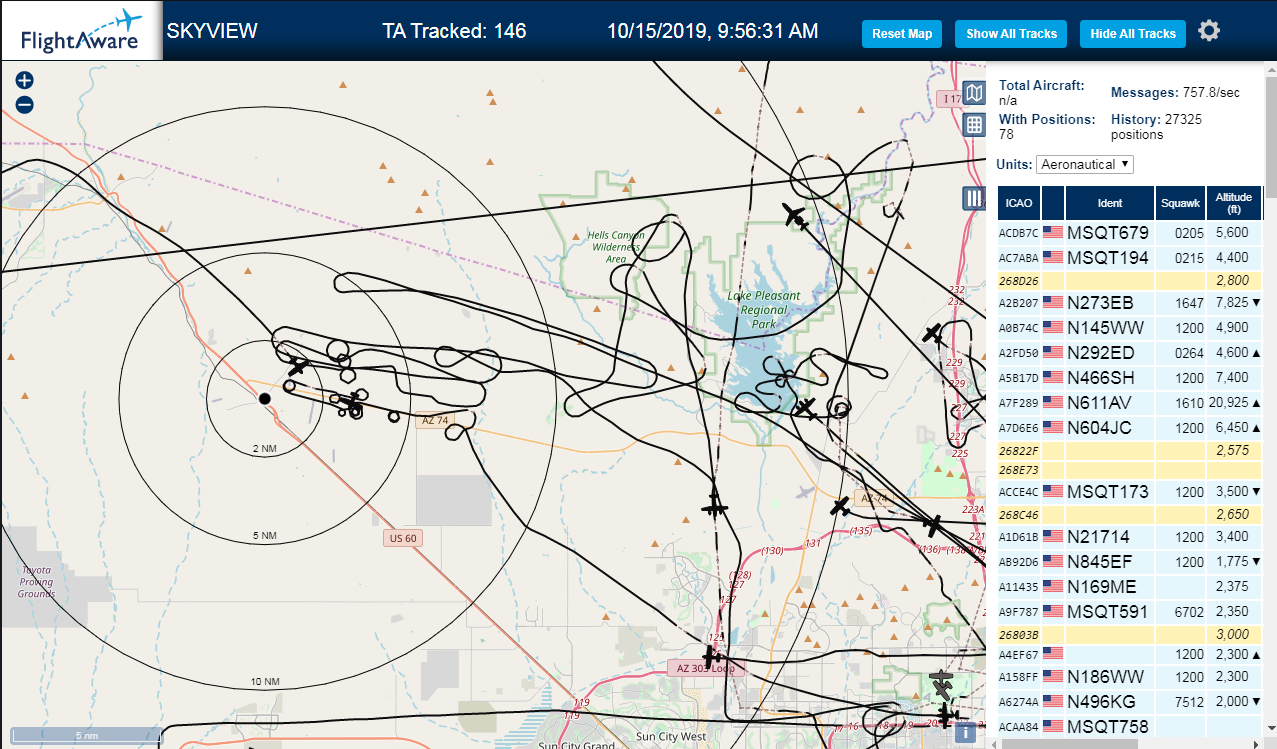Sort by the blank flag column header
1277x749 pixels.
(1053, 203)
